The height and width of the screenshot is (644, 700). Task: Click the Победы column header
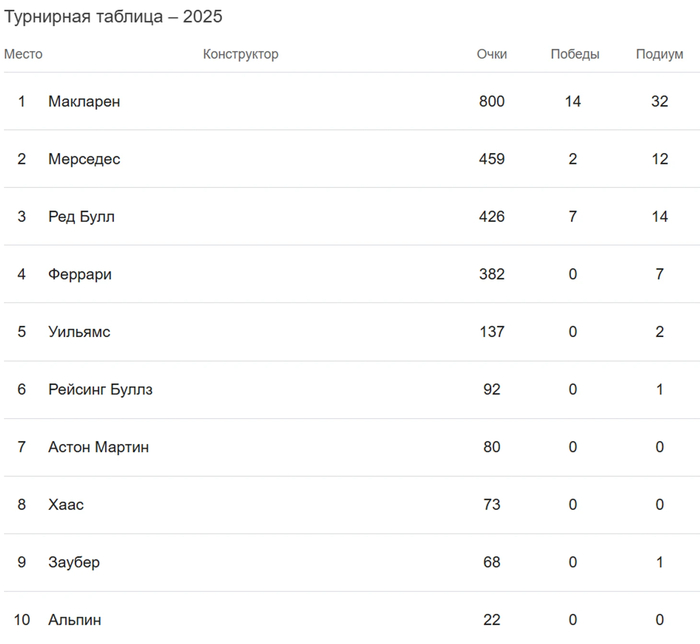575,54
